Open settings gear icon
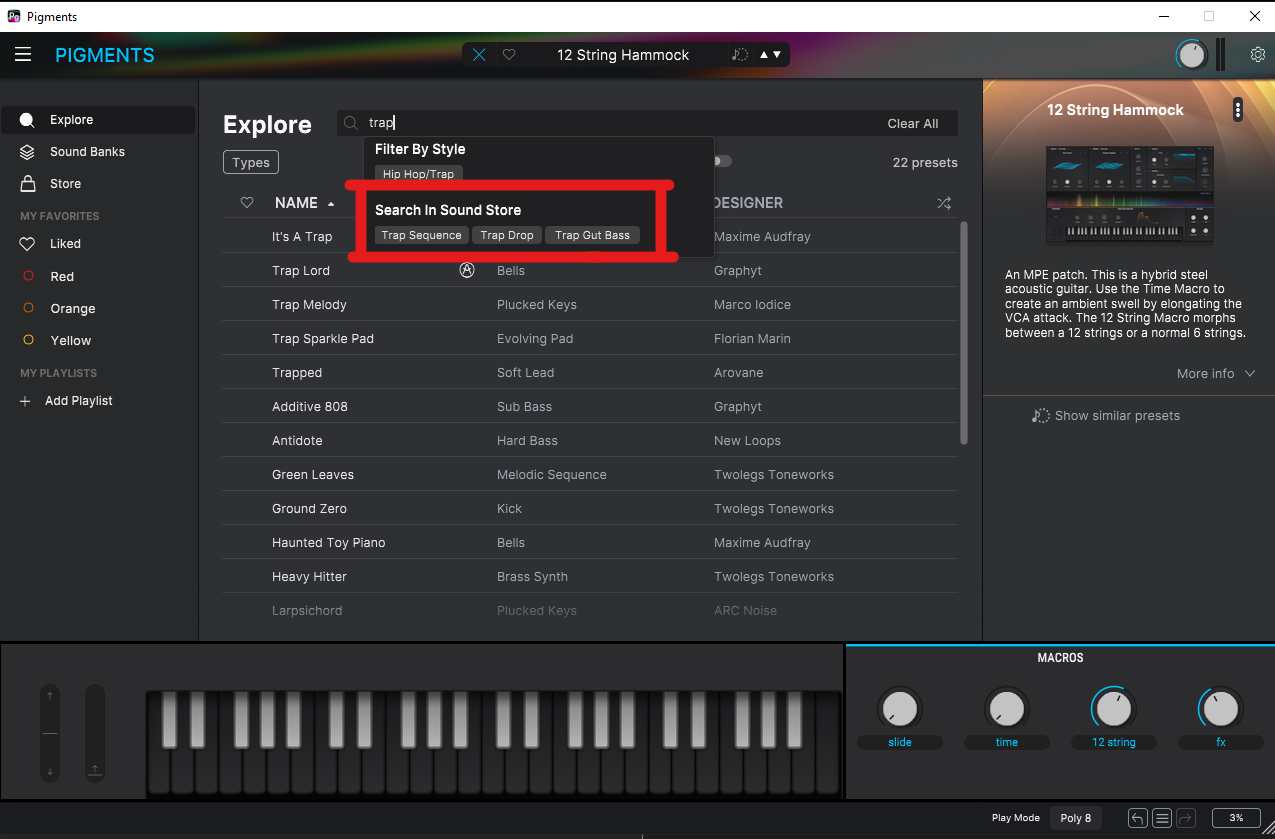This screenshot has width=1275, height=839. pyautogui.click(x=1258, y=55)
